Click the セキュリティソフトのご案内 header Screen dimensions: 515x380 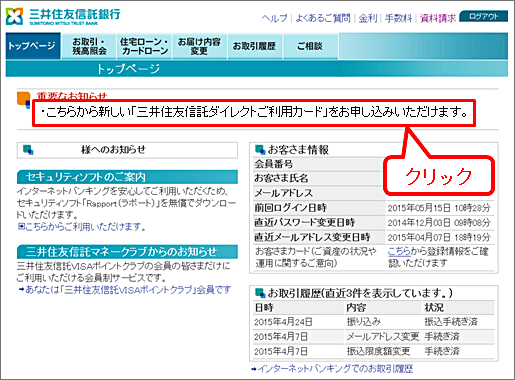click(127, 177)
